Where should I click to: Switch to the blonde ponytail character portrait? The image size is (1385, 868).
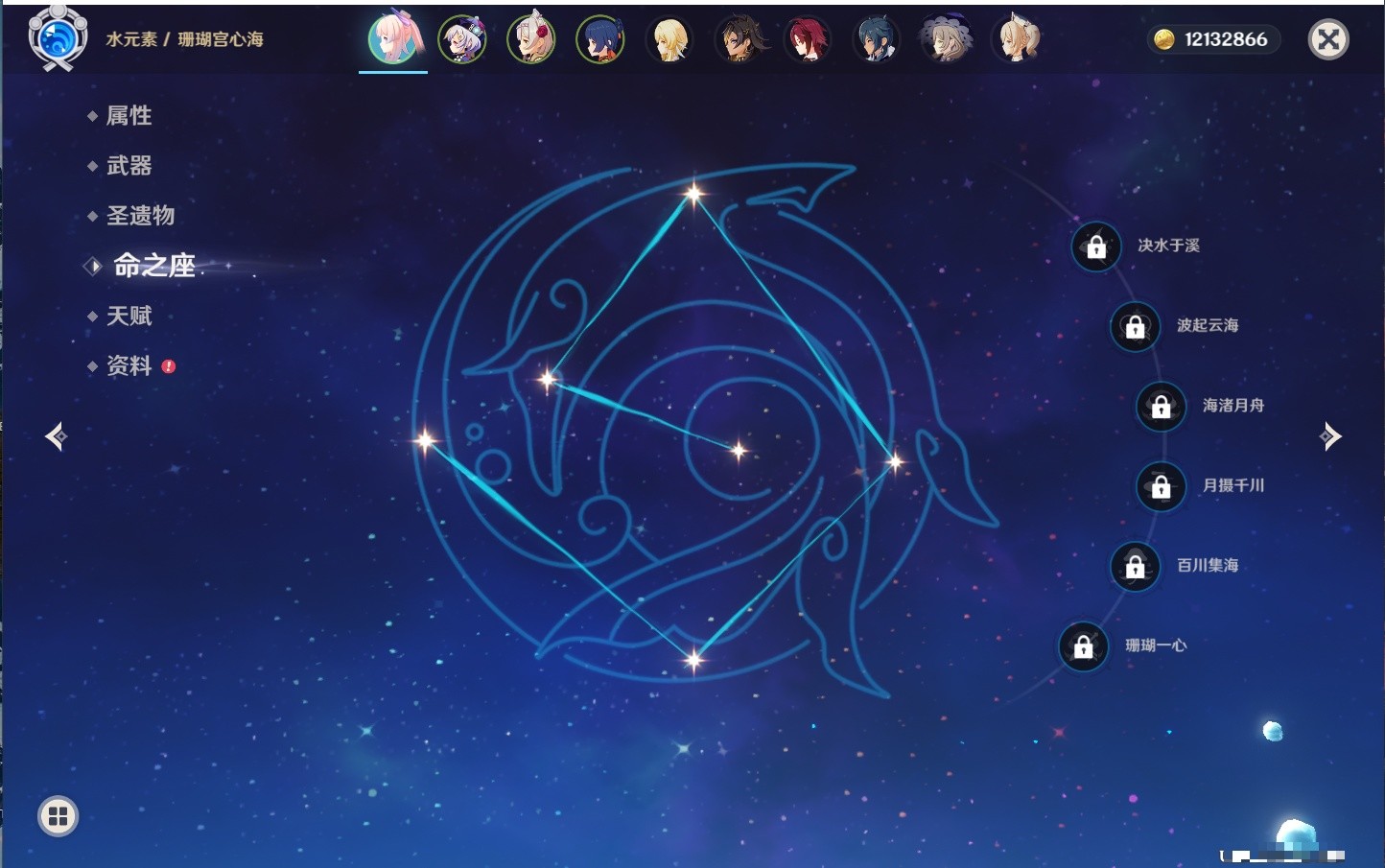(x=1016, y=39)
